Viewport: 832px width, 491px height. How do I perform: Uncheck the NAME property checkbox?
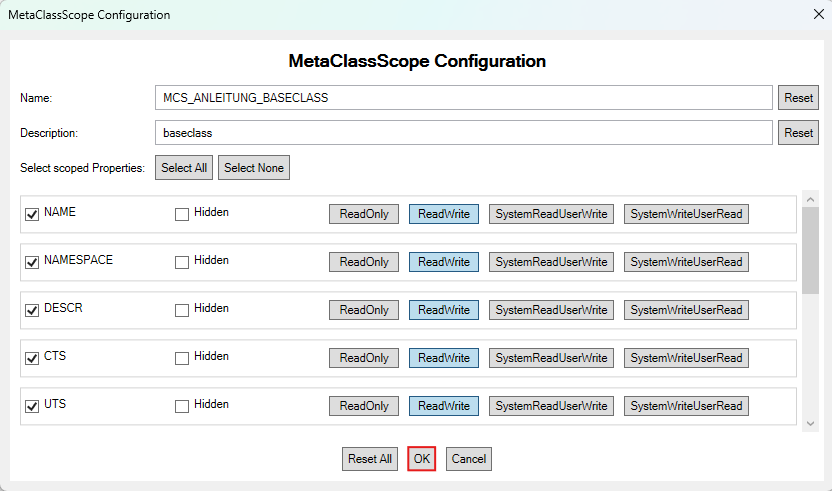coord(32,214)
